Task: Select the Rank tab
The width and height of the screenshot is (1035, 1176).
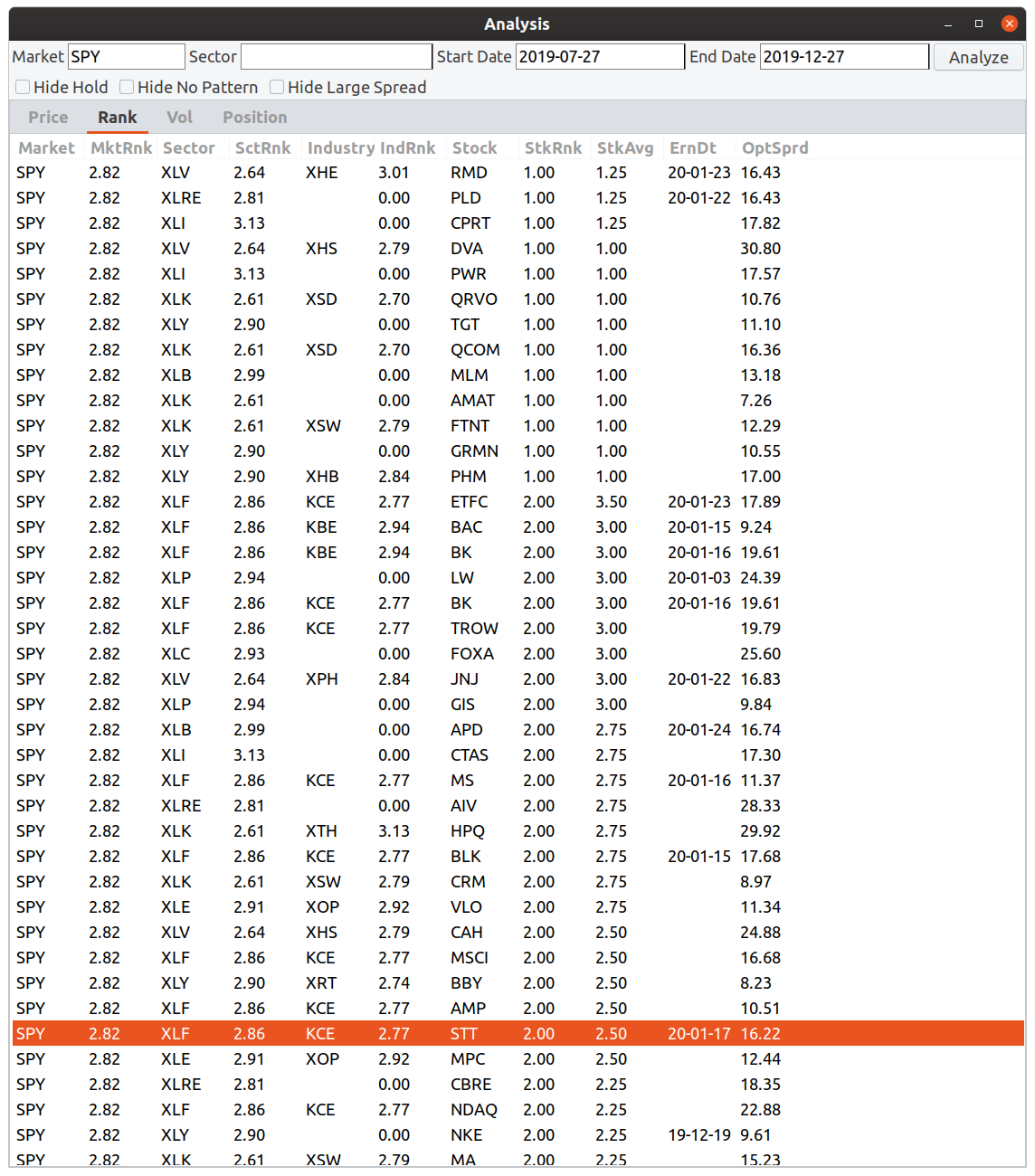Action: tap(118, 117)
